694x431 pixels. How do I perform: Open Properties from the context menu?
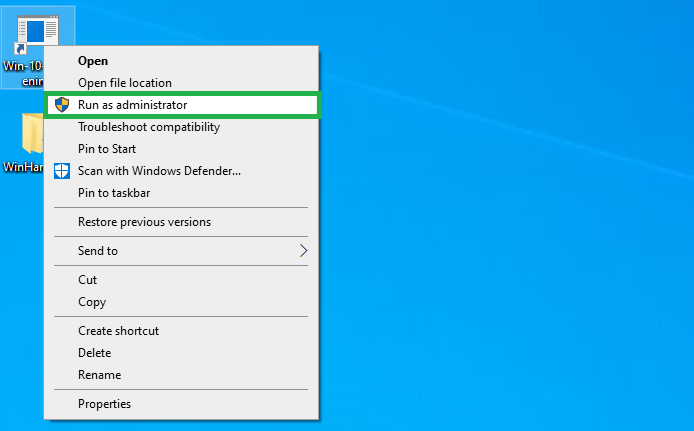click(181, 404)
